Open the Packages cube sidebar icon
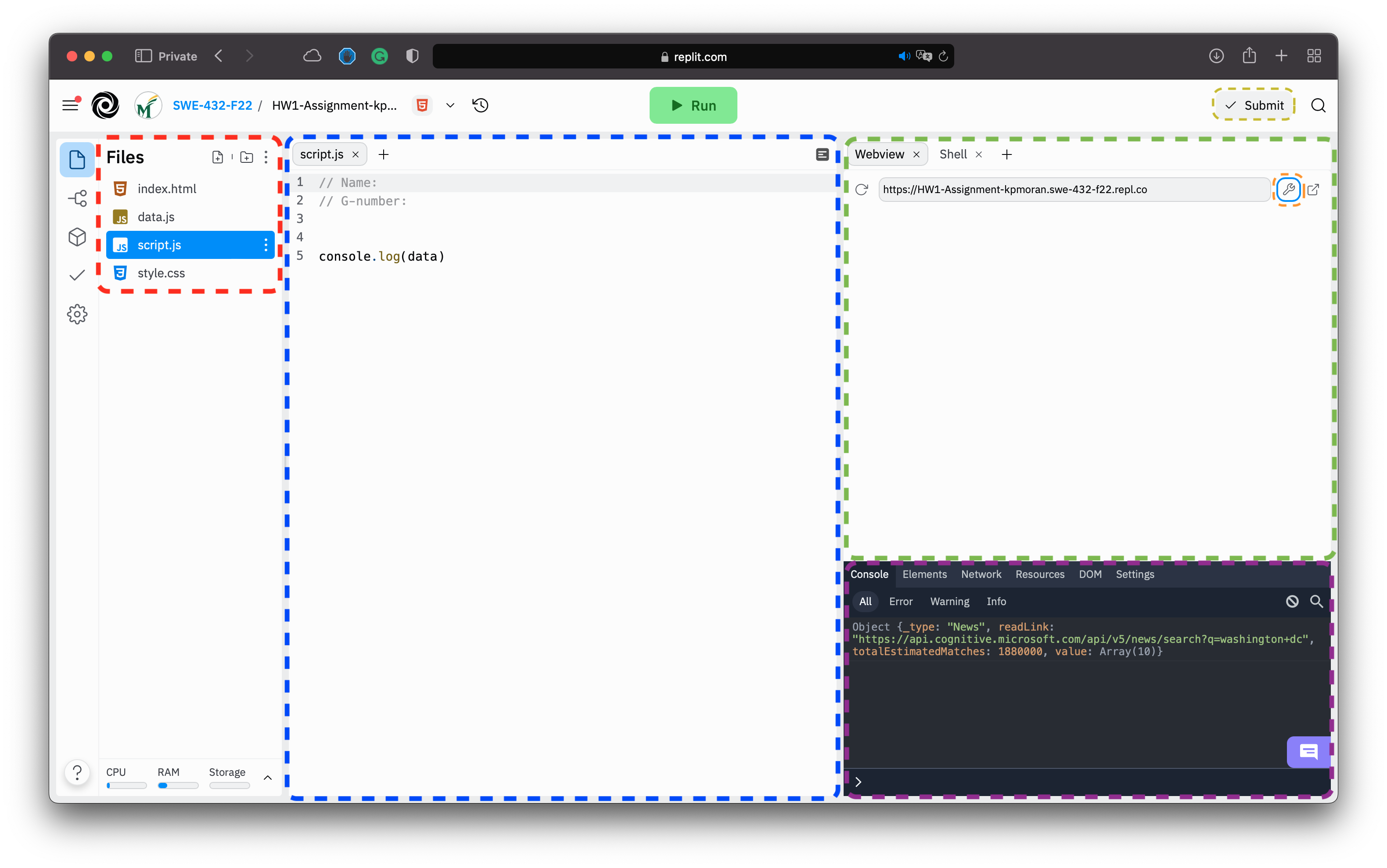 pyautogui.click(x=77, y=237)
